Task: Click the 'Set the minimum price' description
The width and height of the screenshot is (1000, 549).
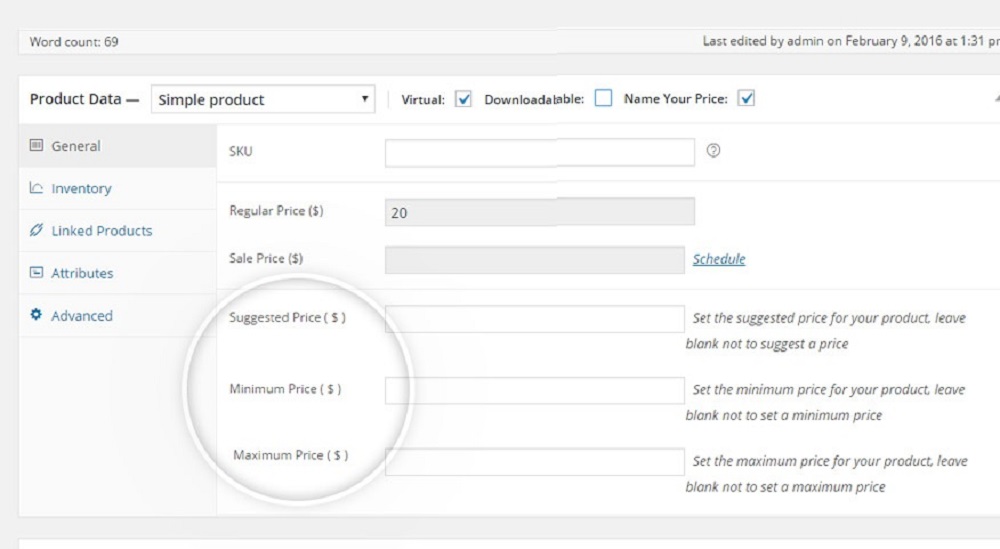Action: 825,402
